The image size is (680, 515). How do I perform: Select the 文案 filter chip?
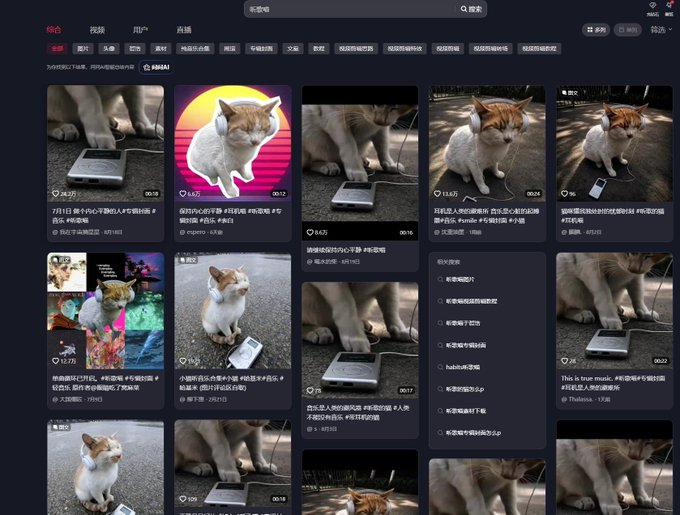click(x=293, y=49)
